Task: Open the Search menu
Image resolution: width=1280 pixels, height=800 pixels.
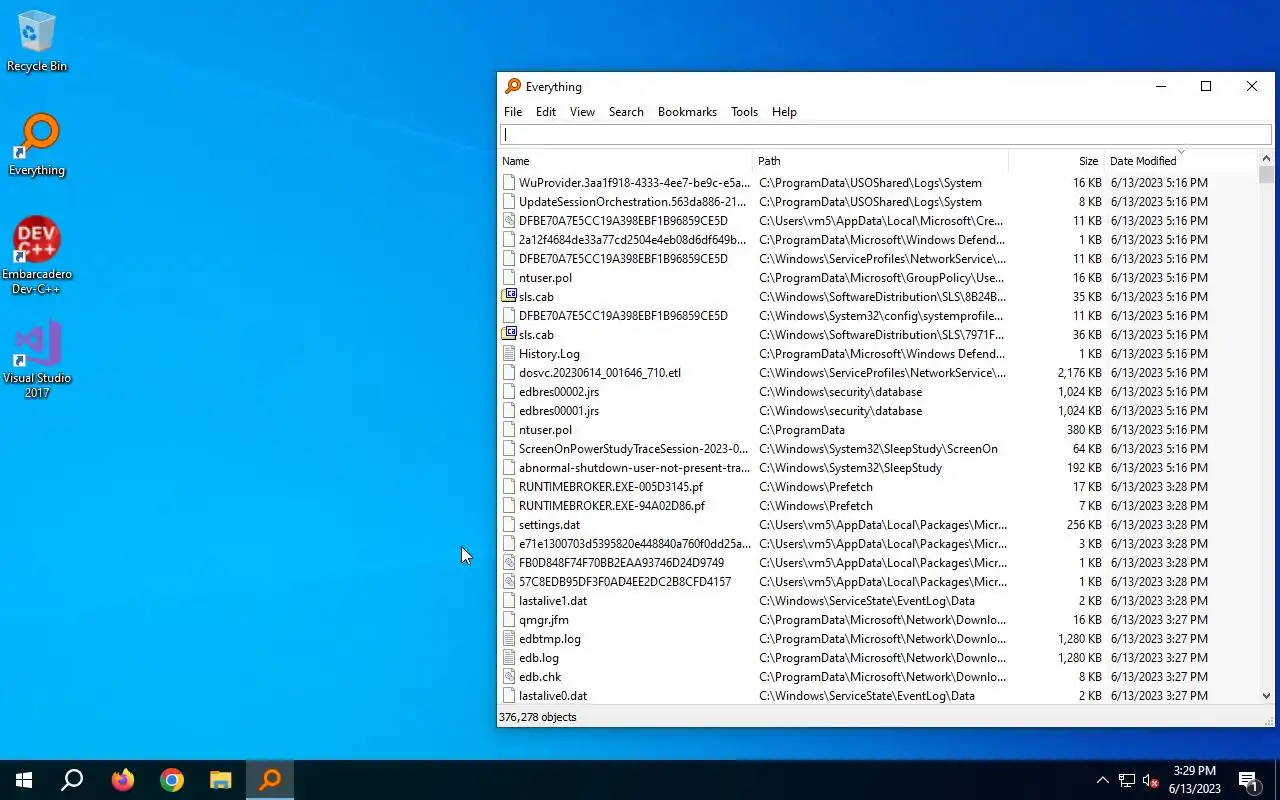Action: coord(626,112)
